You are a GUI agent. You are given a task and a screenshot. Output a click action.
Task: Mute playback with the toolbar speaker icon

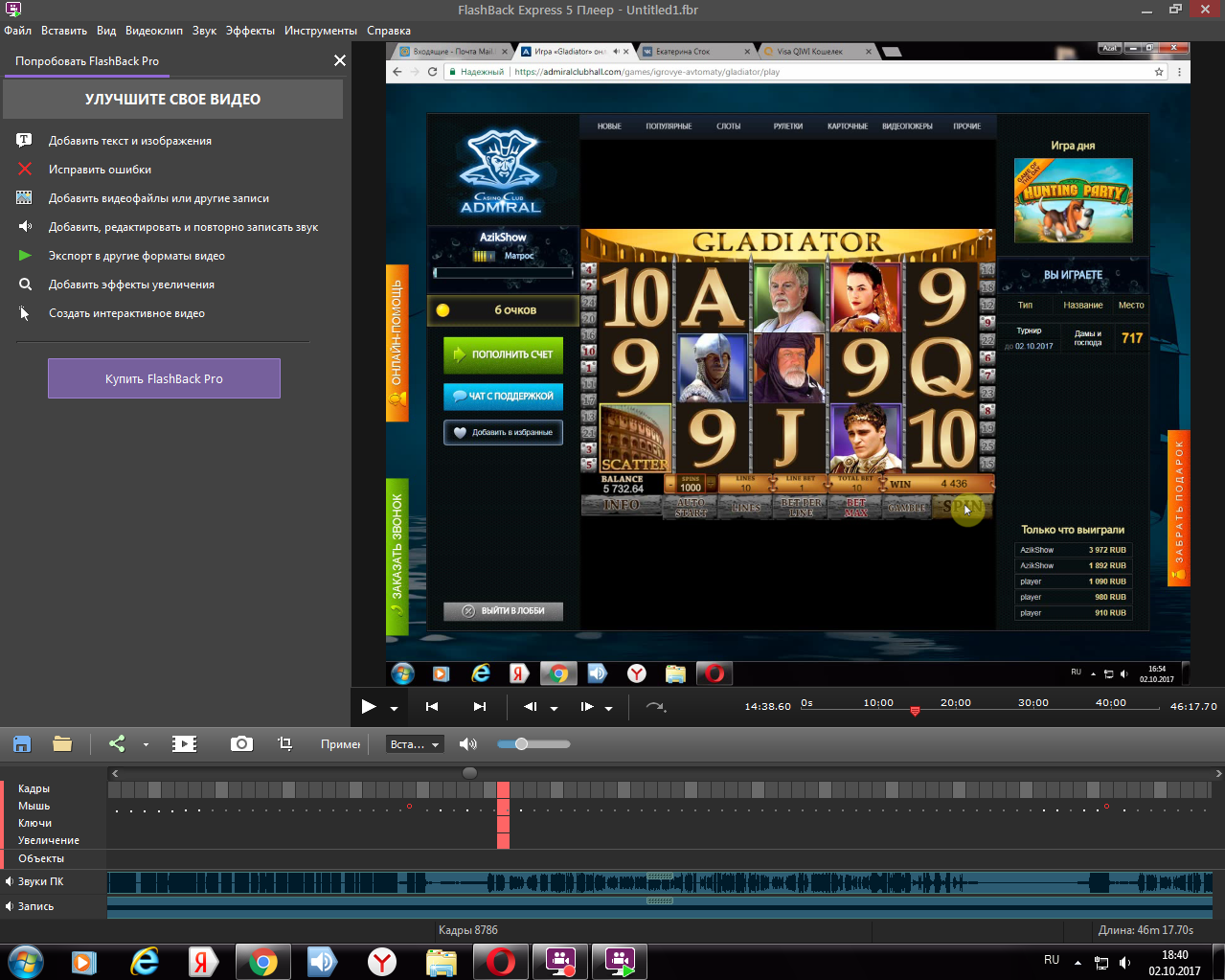pyautogui.click(x=468, y=743)
